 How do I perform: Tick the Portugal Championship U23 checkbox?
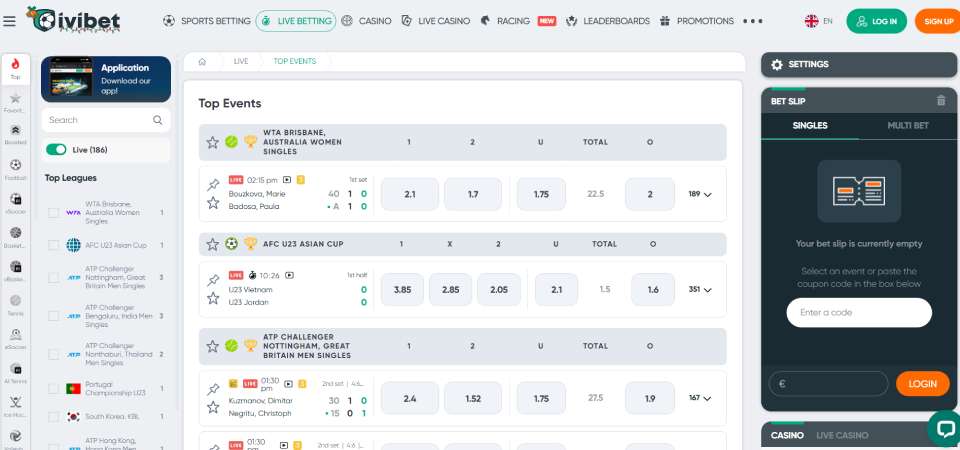click(x=54, y=389)
